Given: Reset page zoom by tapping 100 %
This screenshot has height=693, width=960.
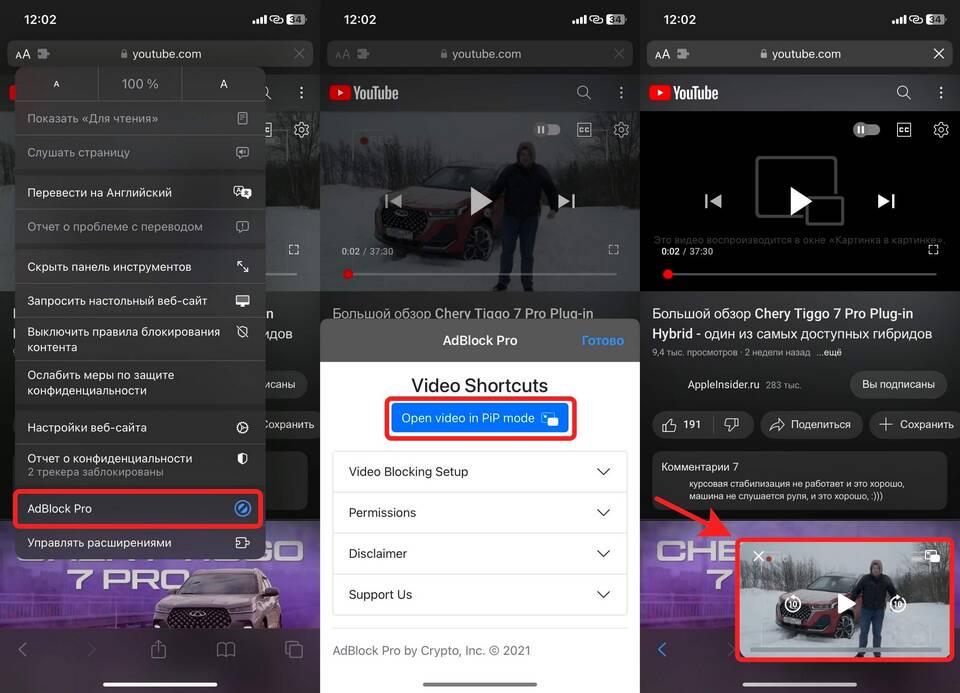Looking at the screenshot, I should pos(140,84).
